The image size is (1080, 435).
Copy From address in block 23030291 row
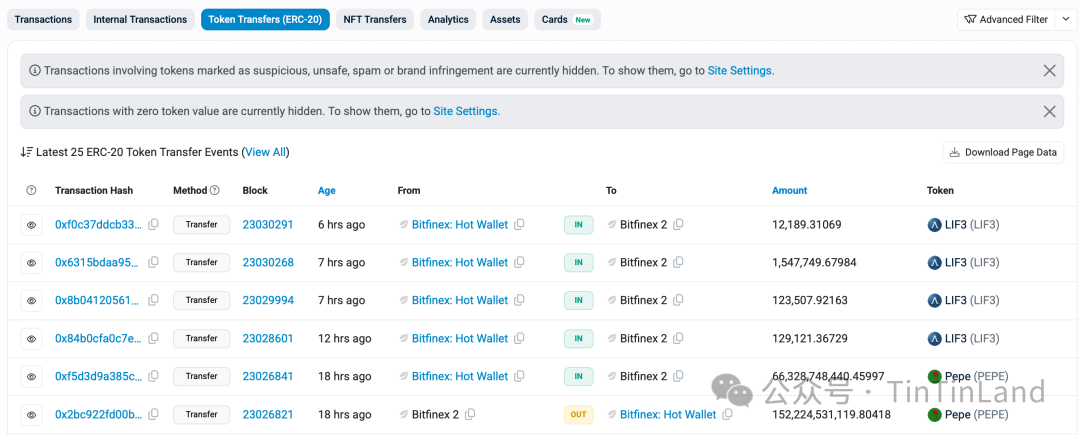pyautogui.click(x=519, y=224)
